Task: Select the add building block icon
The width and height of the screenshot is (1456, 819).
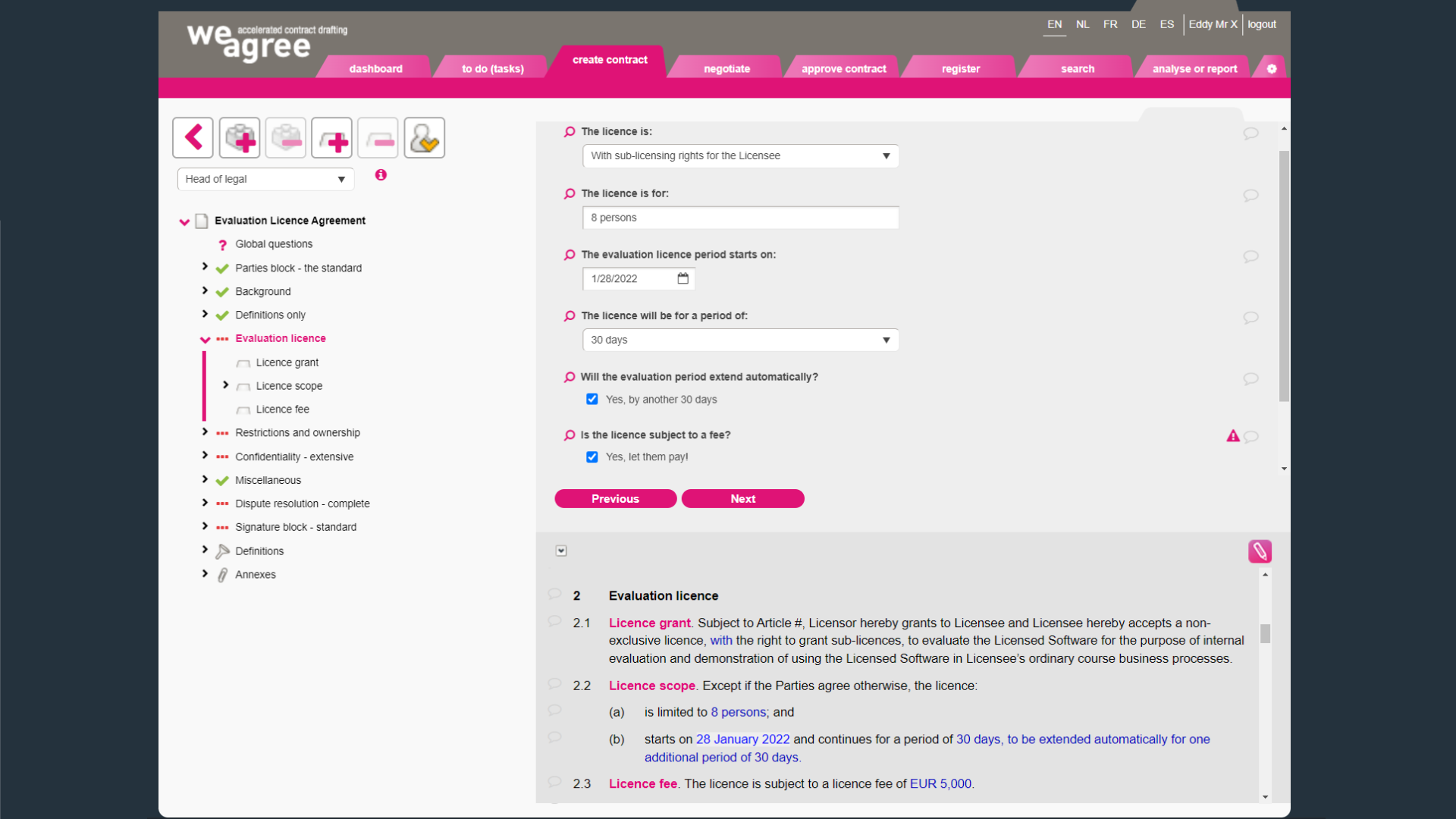Action: coord(239,137)
